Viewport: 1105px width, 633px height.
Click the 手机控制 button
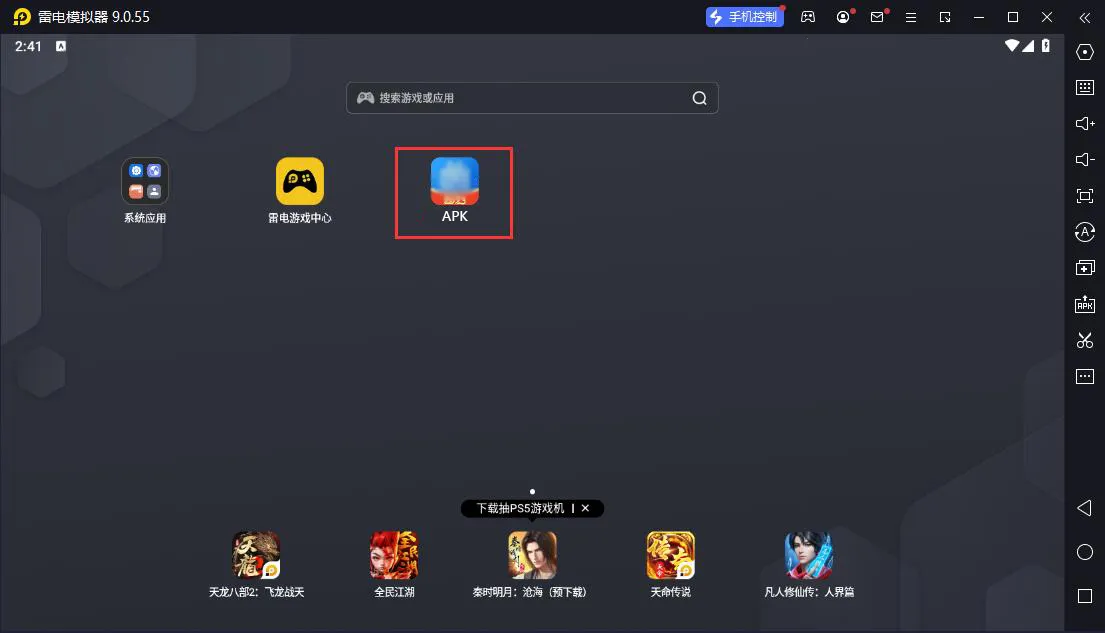click(x=745, y=17)
